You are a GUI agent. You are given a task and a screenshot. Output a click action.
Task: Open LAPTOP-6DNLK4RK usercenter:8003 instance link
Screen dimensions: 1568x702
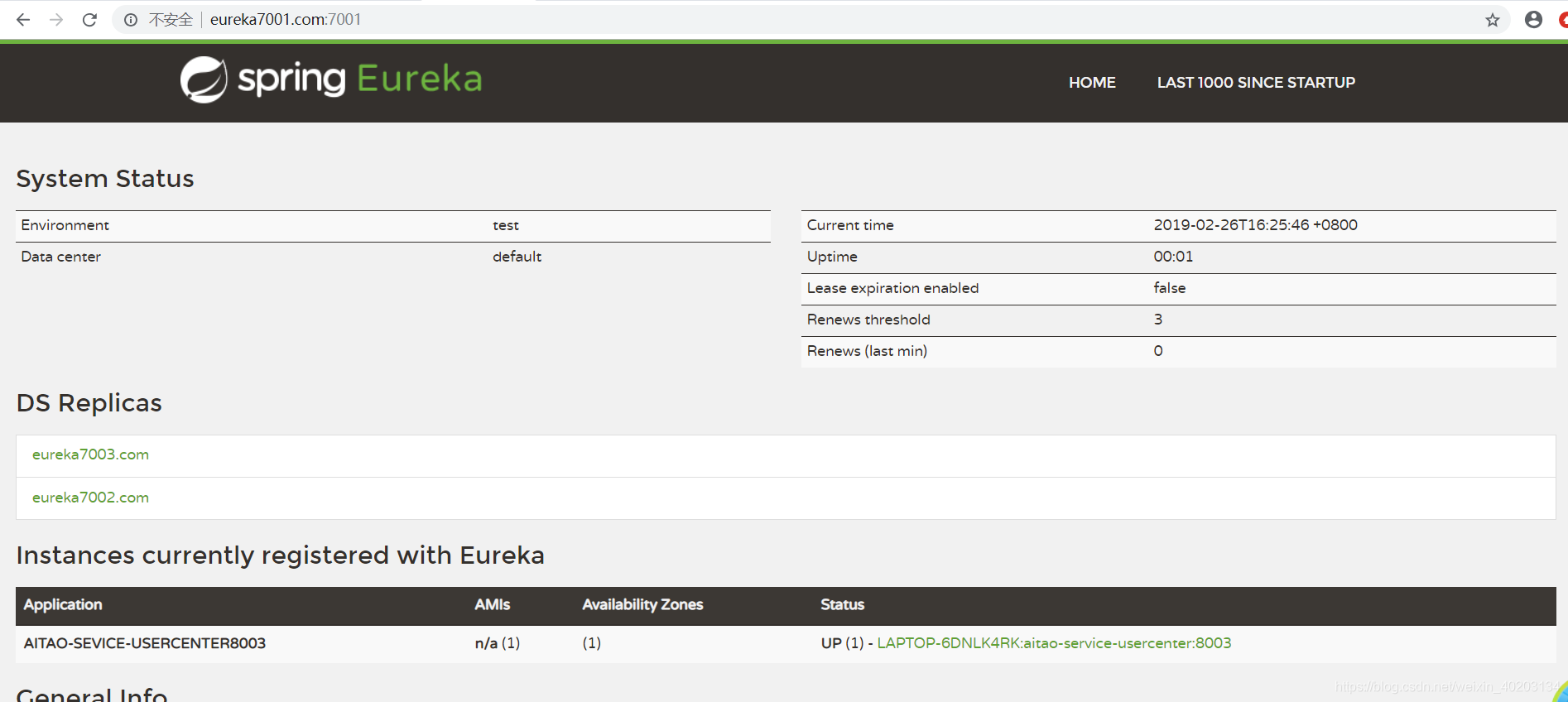click(x=1054, y=643)
